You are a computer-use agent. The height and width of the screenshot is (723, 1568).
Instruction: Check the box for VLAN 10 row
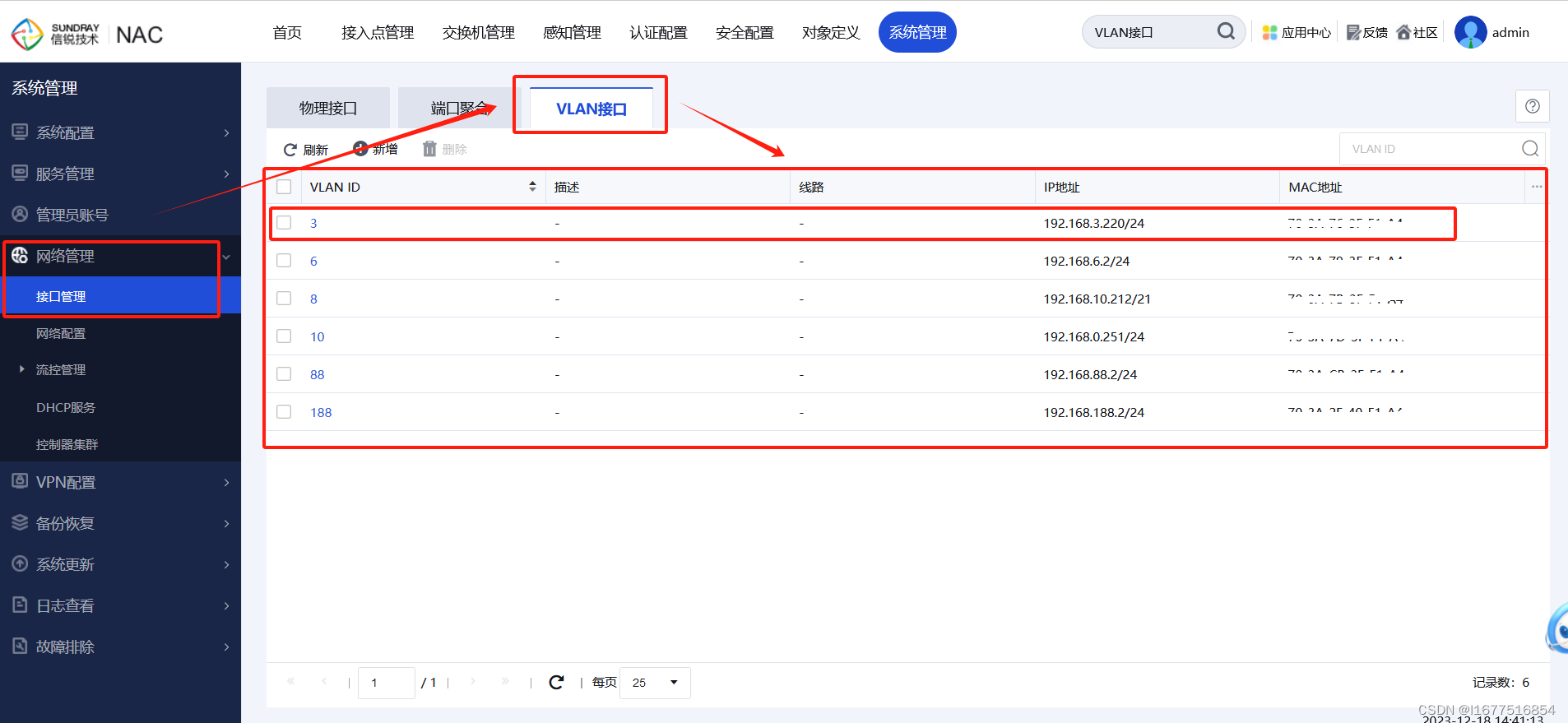tap(284, 336)
